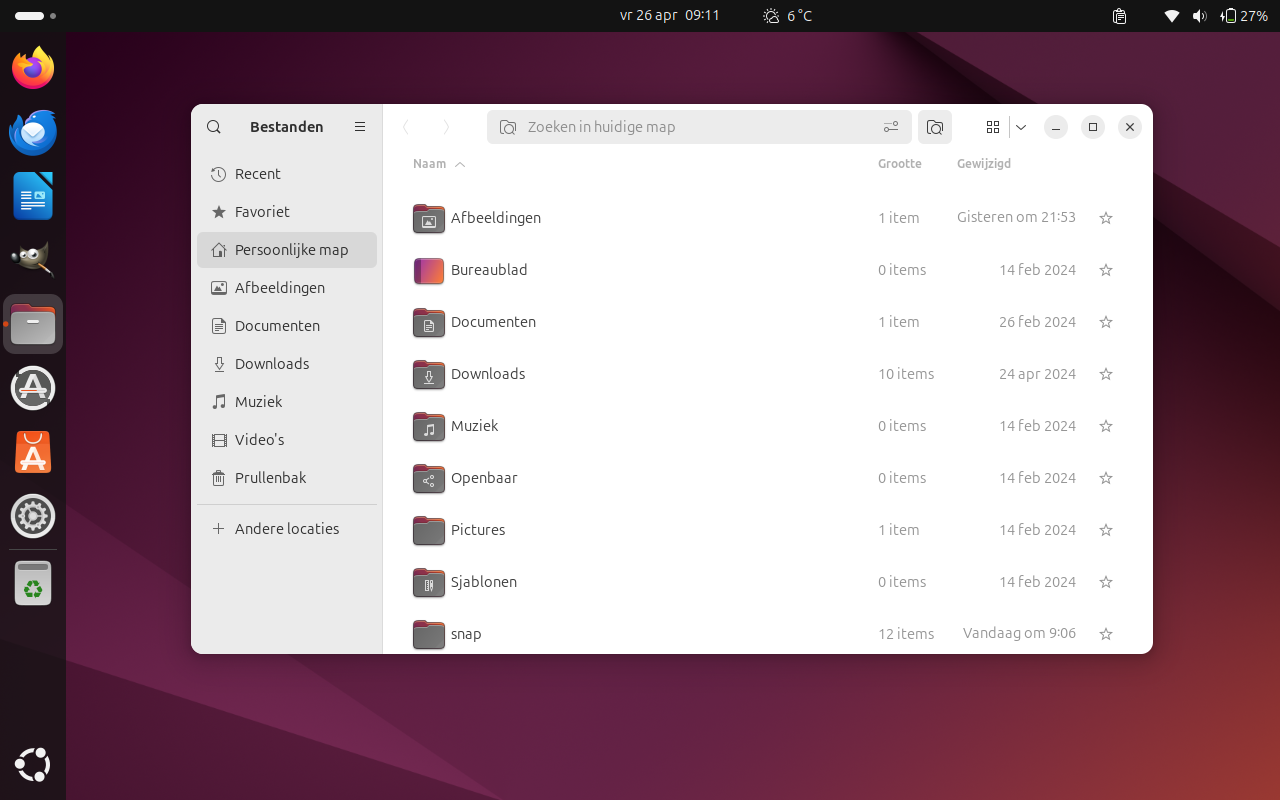Launch Firefox from the Ubuntu dock

(x=33, y=68)
